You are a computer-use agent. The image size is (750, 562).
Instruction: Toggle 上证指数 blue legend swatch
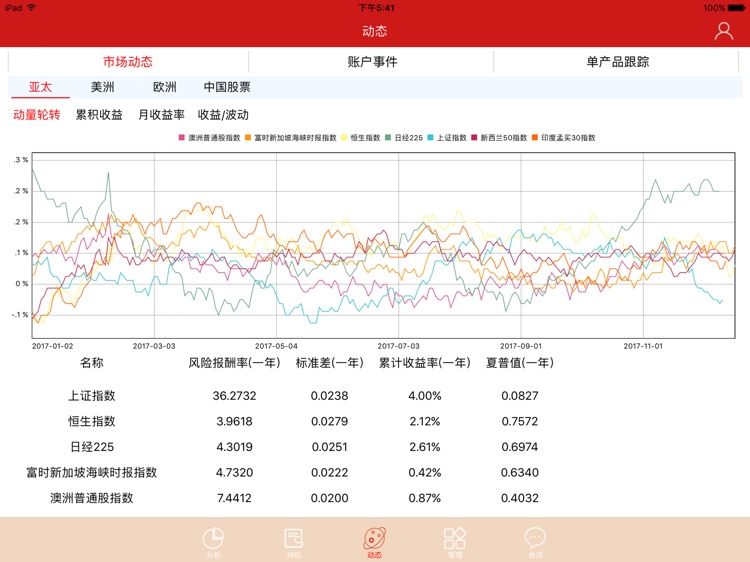click(430, 138)
